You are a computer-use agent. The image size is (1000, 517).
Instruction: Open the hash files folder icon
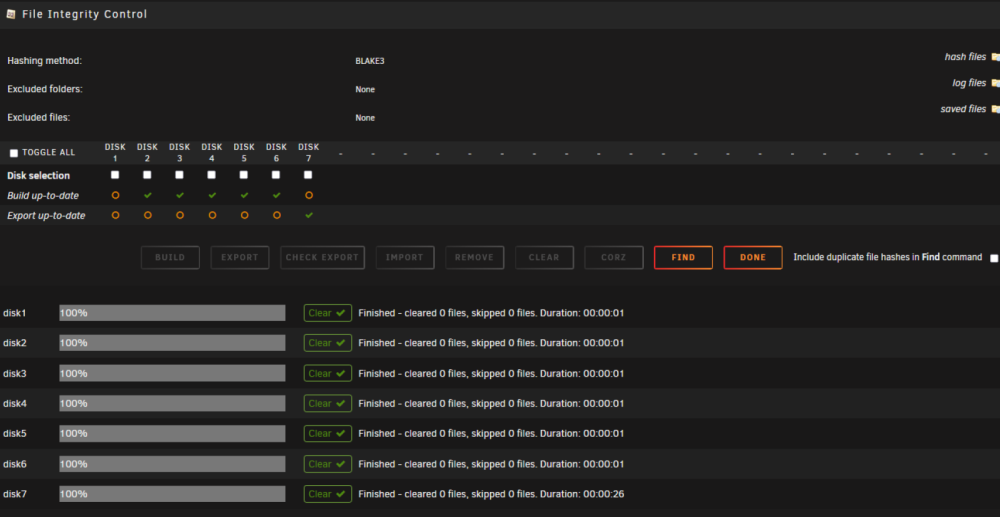click(995, 57)
